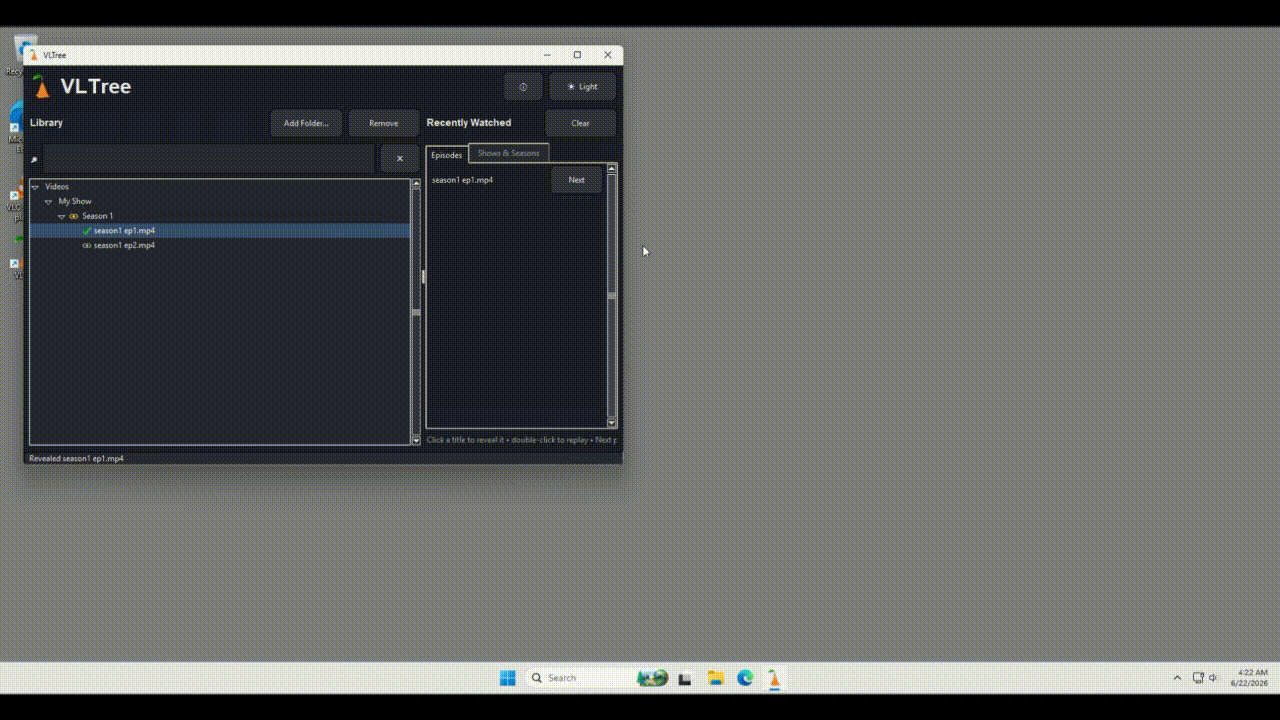Select season1 ep1.mp4 in the library tree
This screenshot has height=720, width=1280.
click(124, 231)
